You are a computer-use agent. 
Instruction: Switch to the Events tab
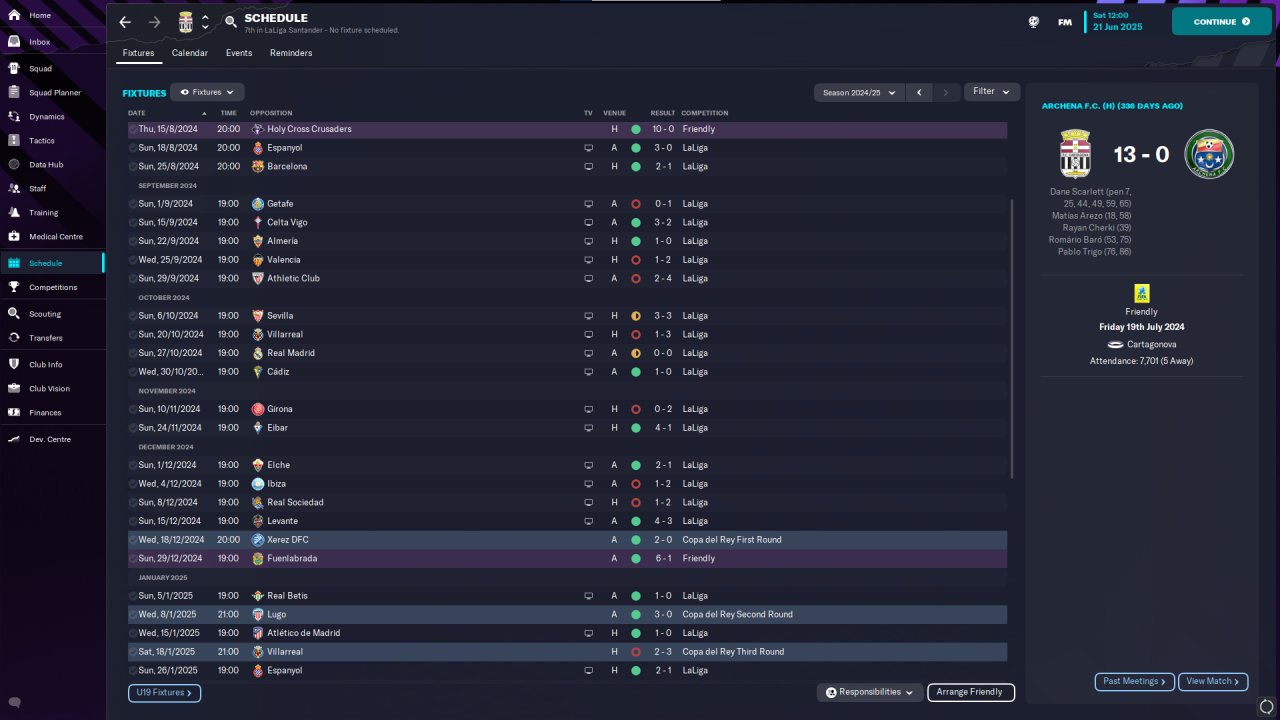pyautogui.click(x=239, y=53)
